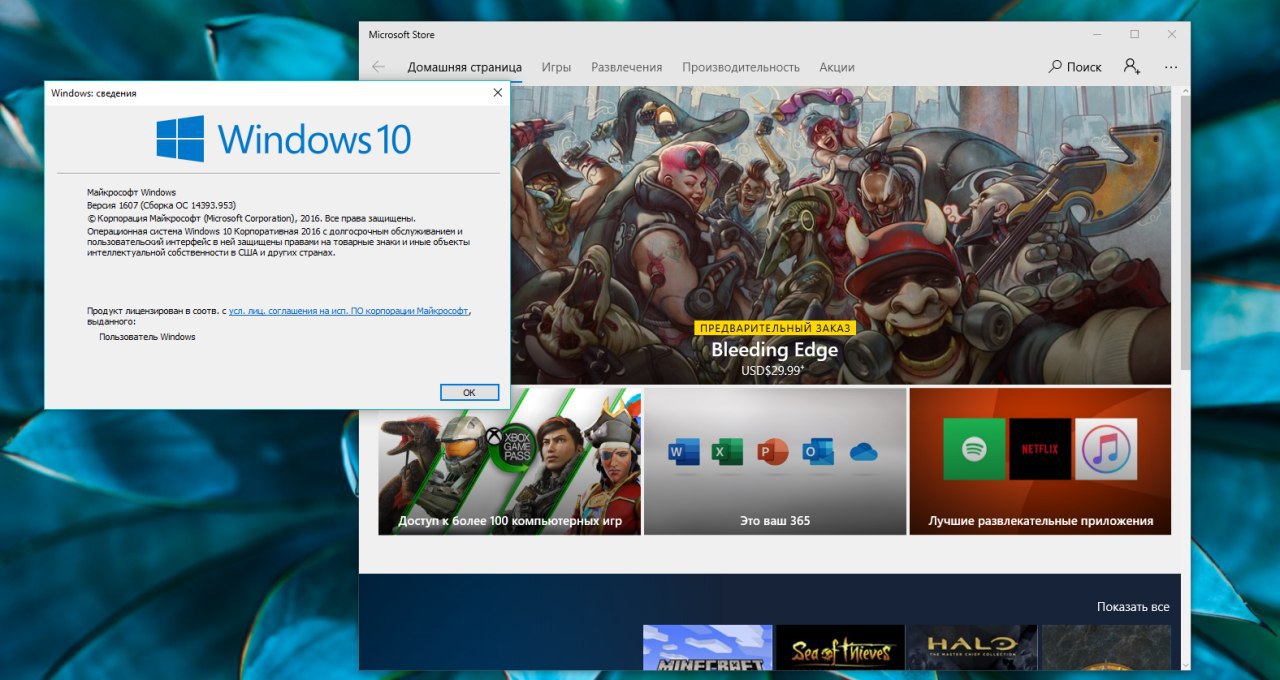The width and height of the screenshot is (1280, 680).
Task: Click the Store vertical scrollbar
Action: point(1185,235)
